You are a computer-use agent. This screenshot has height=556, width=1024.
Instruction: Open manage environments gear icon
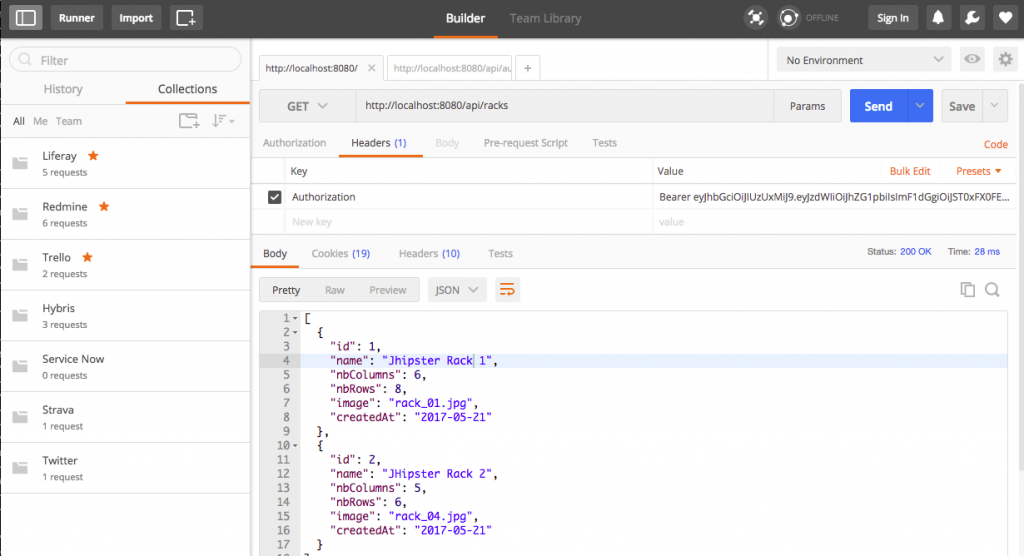[x=1005, y=60]
